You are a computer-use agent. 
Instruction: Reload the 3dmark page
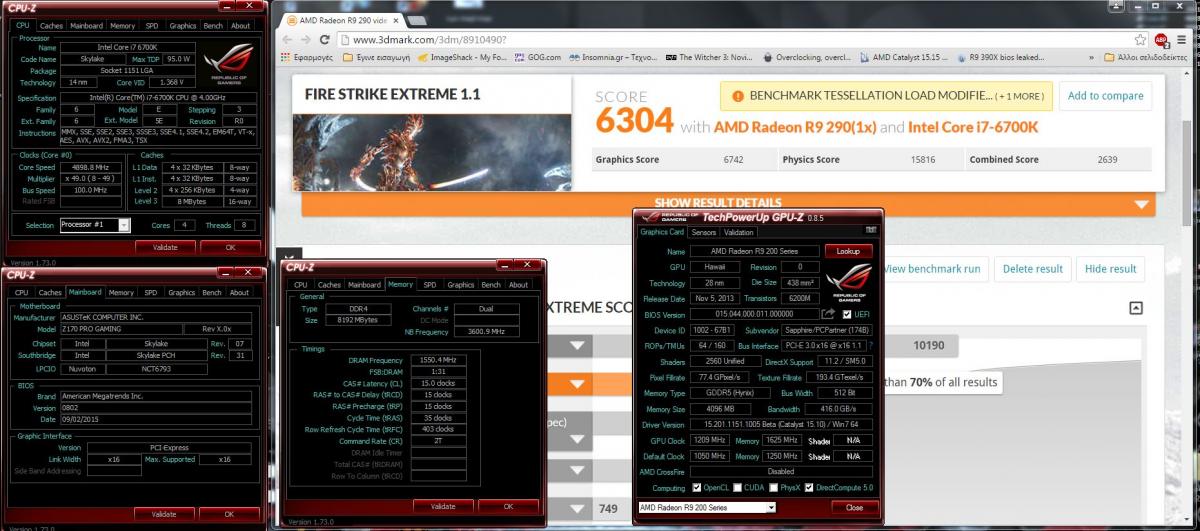tap(325, 39)
